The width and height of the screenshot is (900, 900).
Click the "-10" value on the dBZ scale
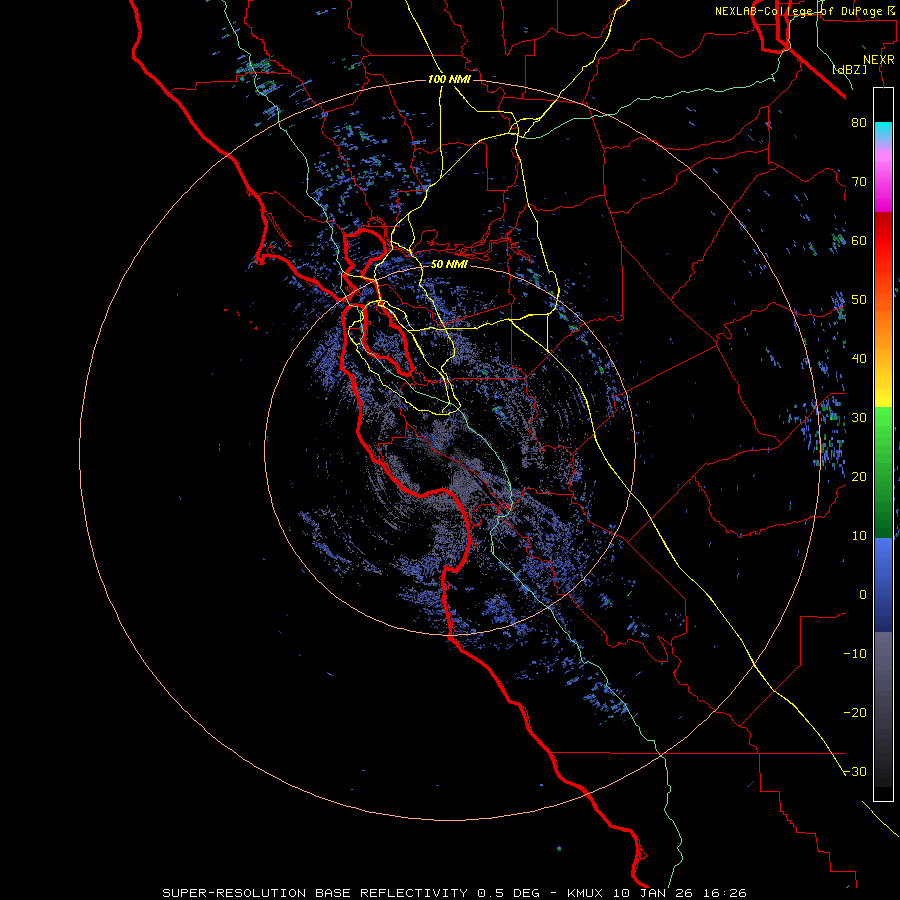click(x=855, y=654)
